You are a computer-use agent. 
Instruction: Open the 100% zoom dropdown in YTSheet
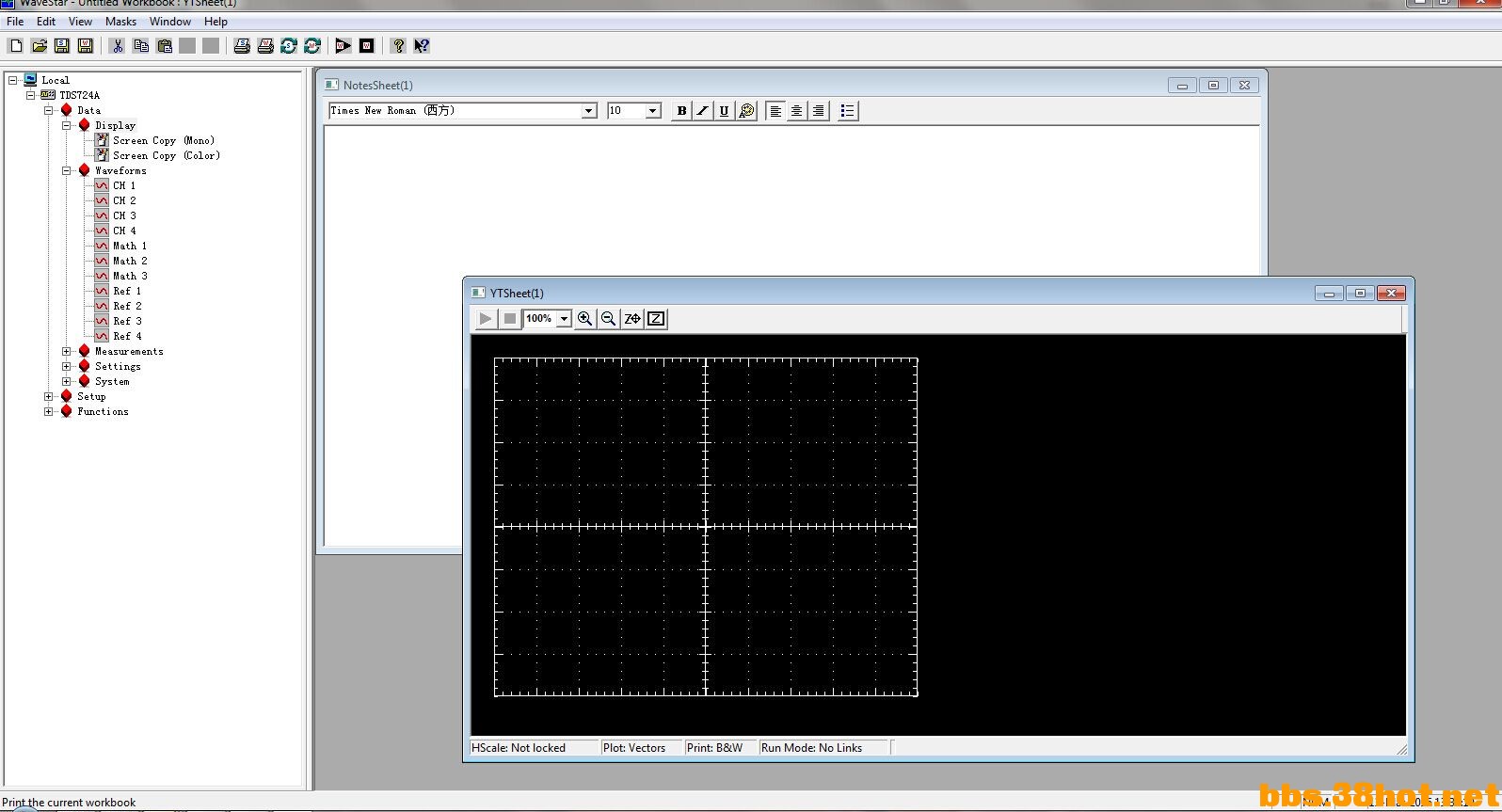pos(565,319)
